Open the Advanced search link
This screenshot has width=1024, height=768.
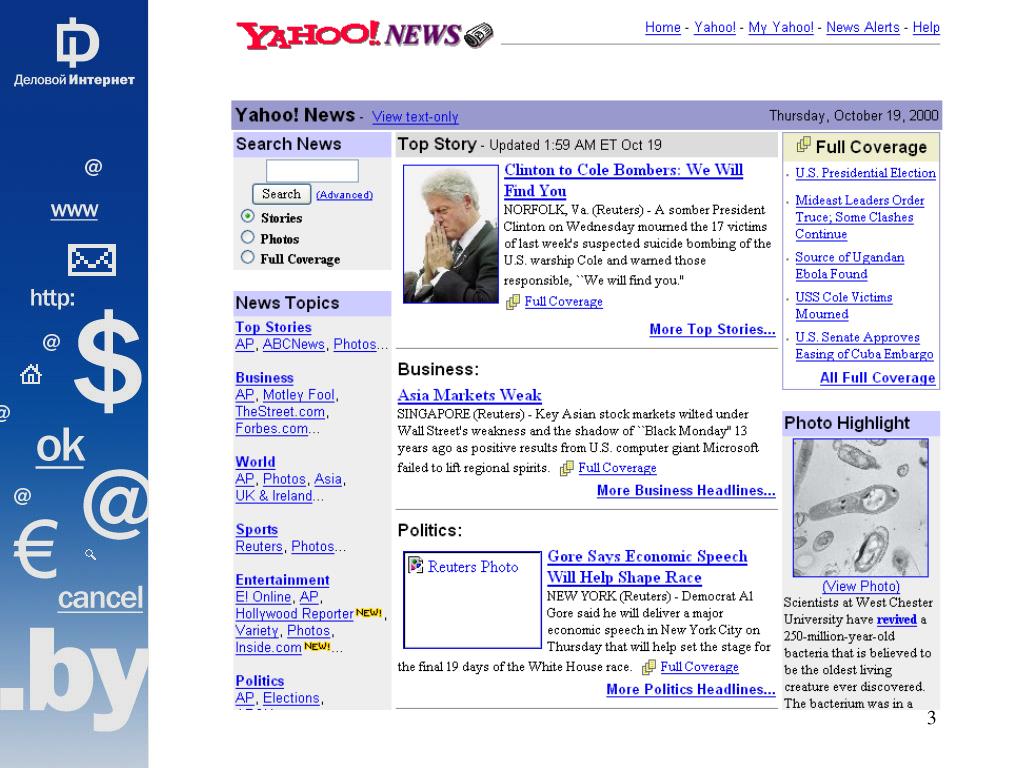tap(344, 195)
